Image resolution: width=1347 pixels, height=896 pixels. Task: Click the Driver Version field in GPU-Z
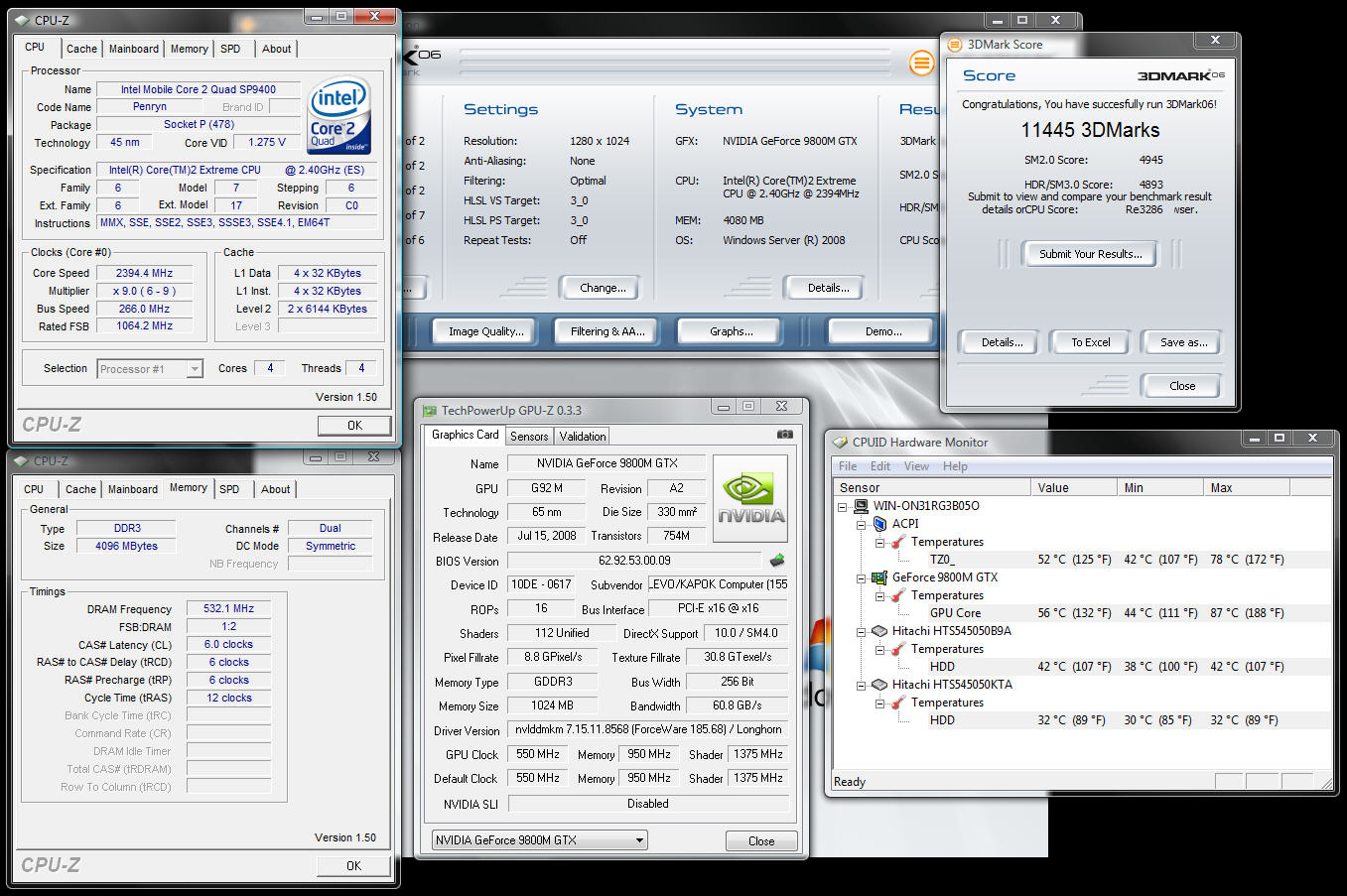647,729
